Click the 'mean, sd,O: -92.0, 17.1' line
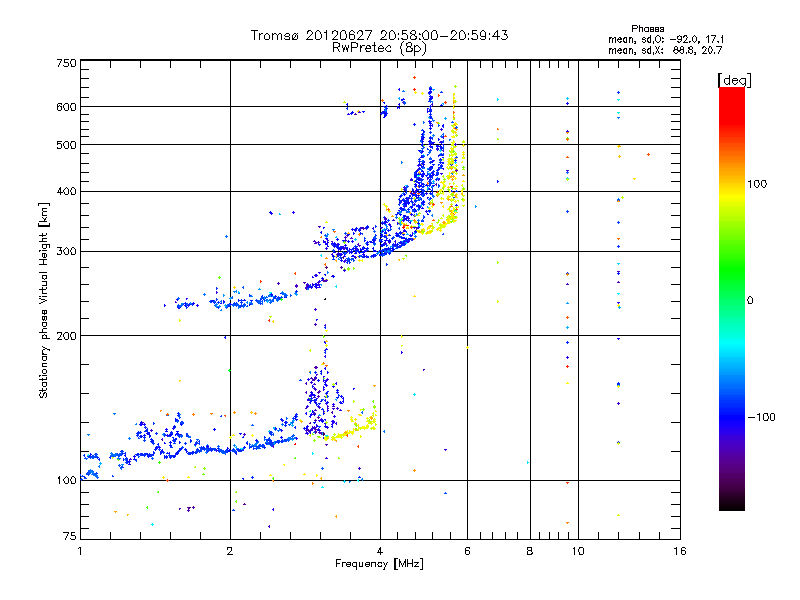This screenshot has width=800, height=600. pyautogui.click(x=666, y=40)
